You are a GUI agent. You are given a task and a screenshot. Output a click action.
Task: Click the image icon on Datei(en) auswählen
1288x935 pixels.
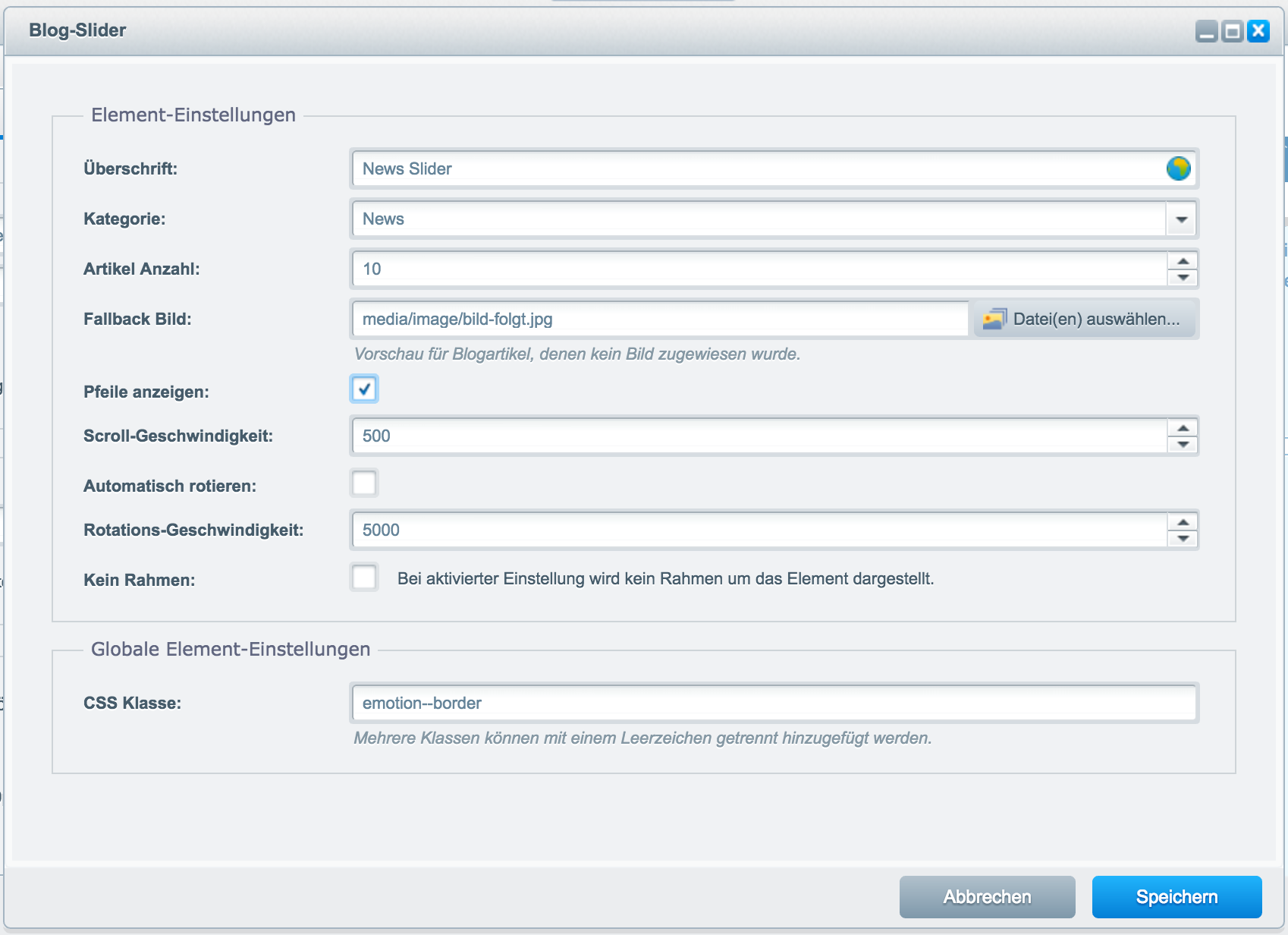pyautogui.click(x=994, y=319)
